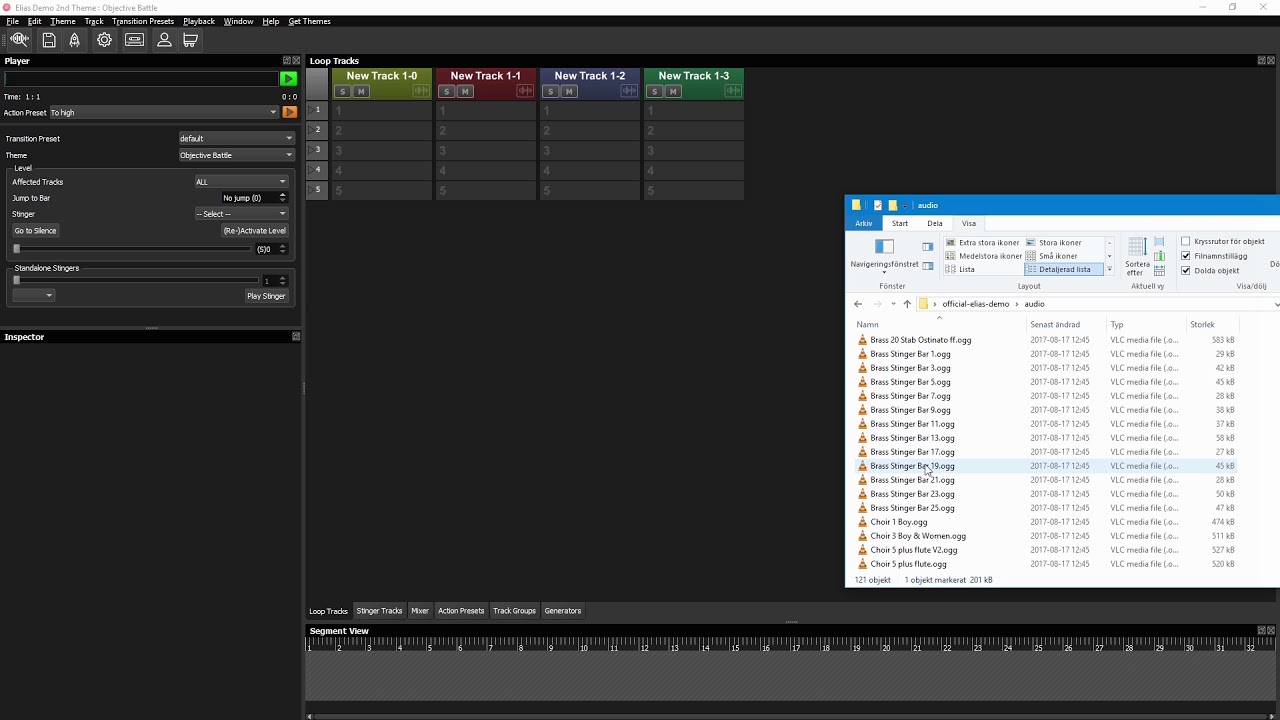
Task: Enable the Kryssrutor för objekt checkbox
Action: pyautogui.click(x=1186, y=242)
